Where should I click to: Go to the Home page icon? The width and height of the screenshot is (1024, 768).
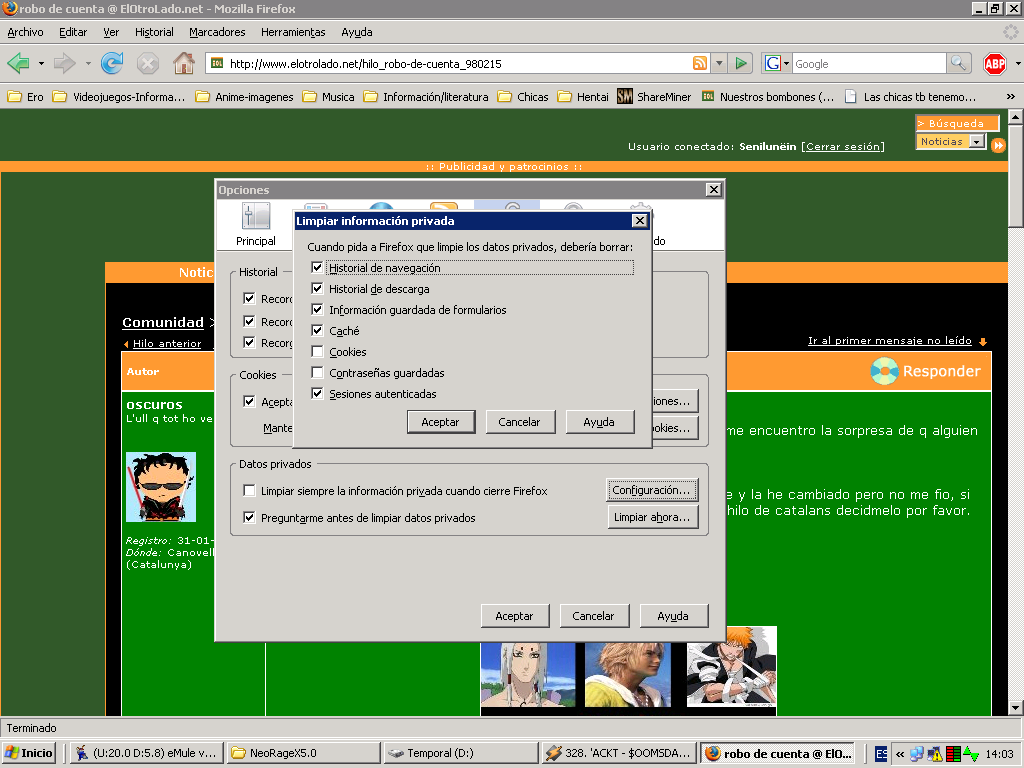coord(184,63)
